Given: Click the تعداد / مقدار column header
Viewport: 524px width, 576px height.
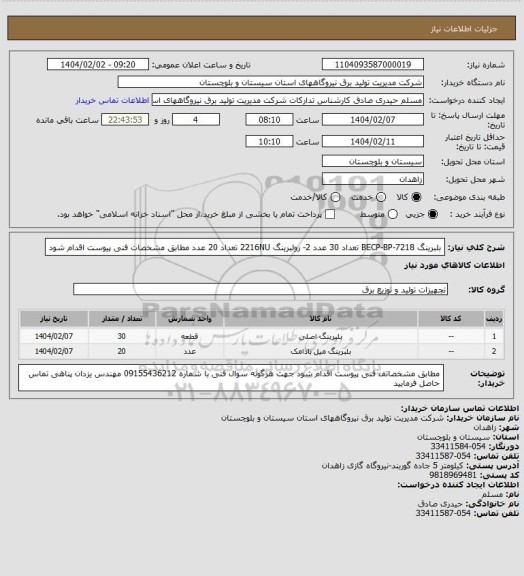Looking at the screenshot, I should (122, 319).
